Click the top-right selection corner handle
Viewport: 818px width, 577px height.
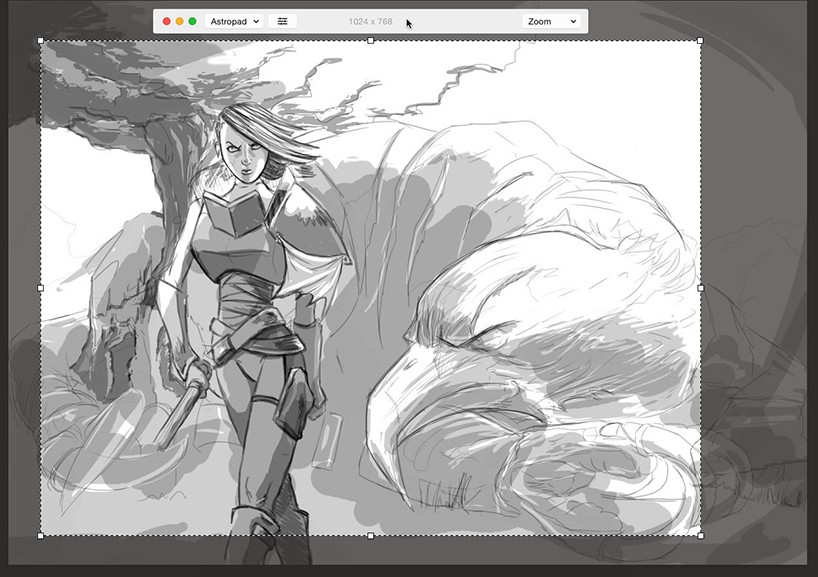pos(700,41)
